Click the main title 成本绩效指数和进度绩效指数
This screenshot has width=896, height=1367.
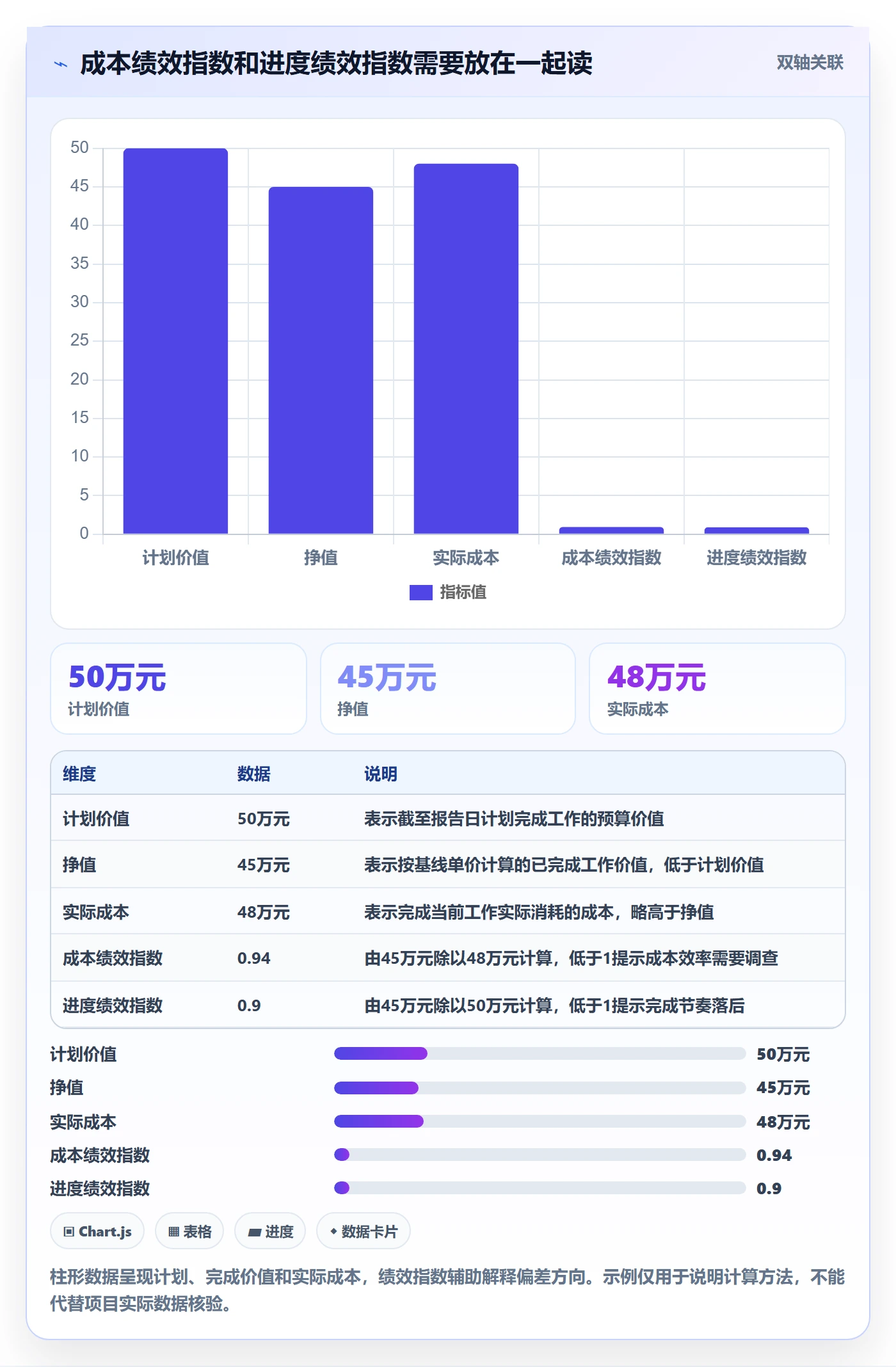(x=336, y=63)
